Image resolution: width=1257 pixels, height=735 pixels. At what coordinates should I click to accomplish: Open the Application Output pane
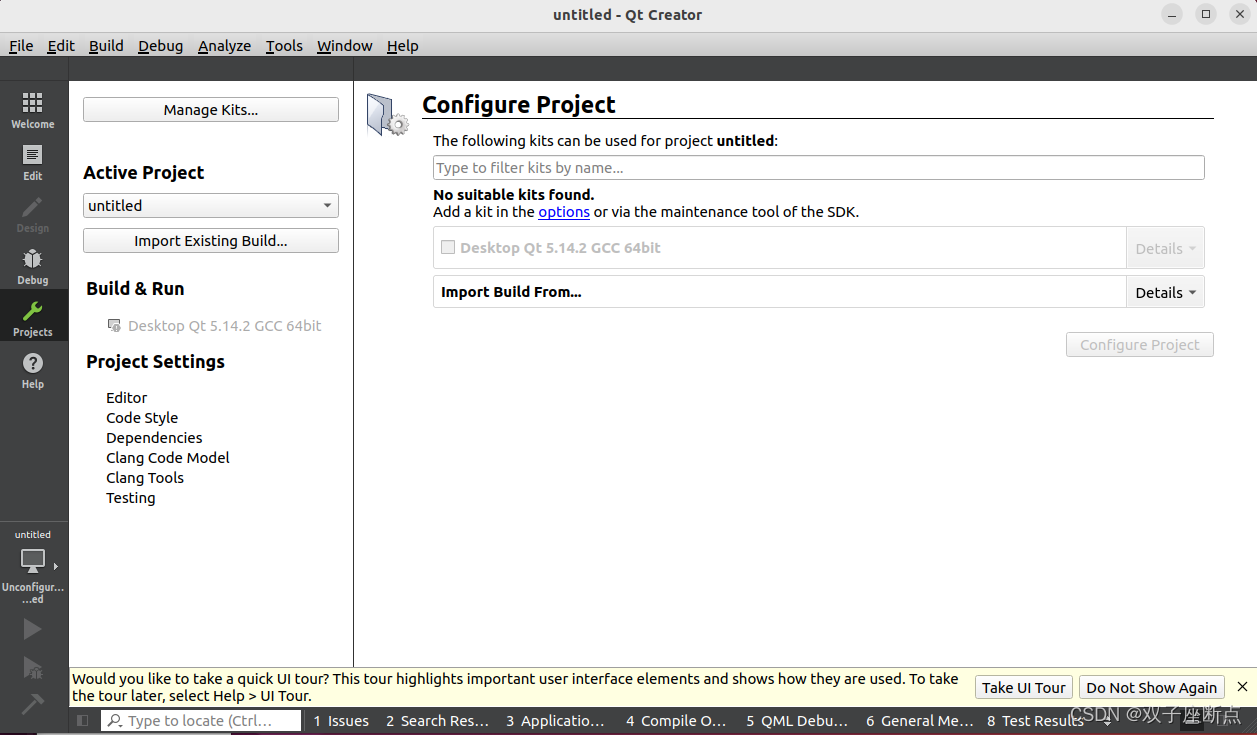pyautogui.click(x=555, y=721)
